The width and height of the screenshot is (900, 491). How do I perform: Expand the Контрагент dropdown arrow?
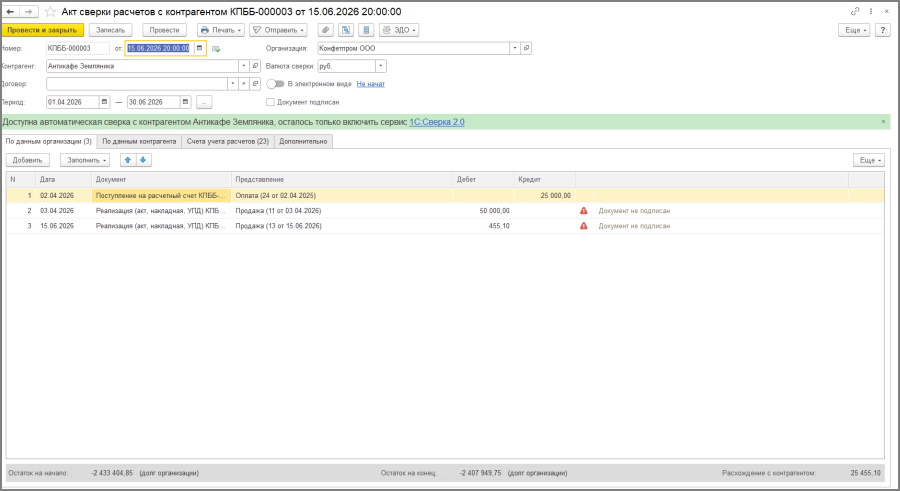coord(244,66)
